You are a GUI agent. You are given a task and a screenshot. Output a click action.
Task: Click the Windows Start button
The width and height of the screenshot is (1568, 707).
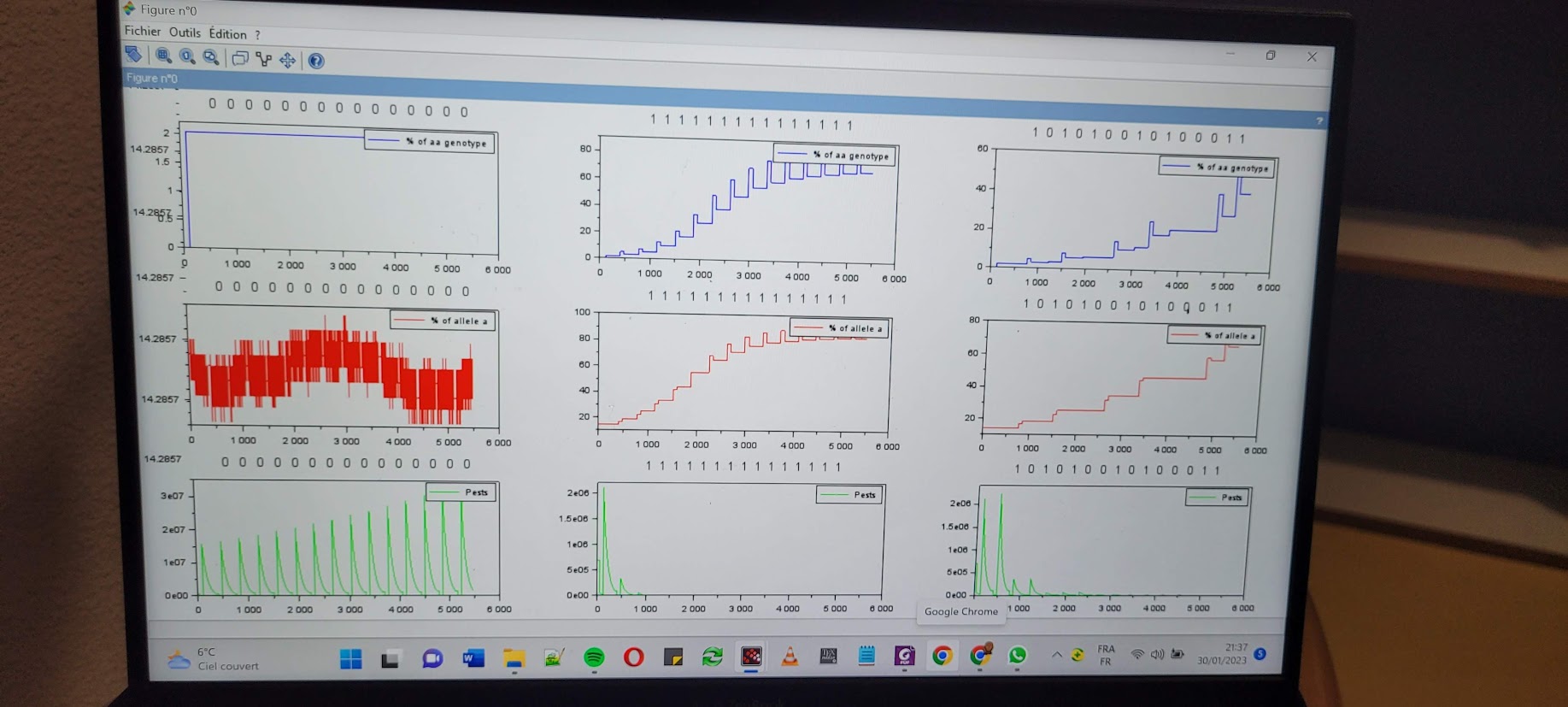coord(350,658)
